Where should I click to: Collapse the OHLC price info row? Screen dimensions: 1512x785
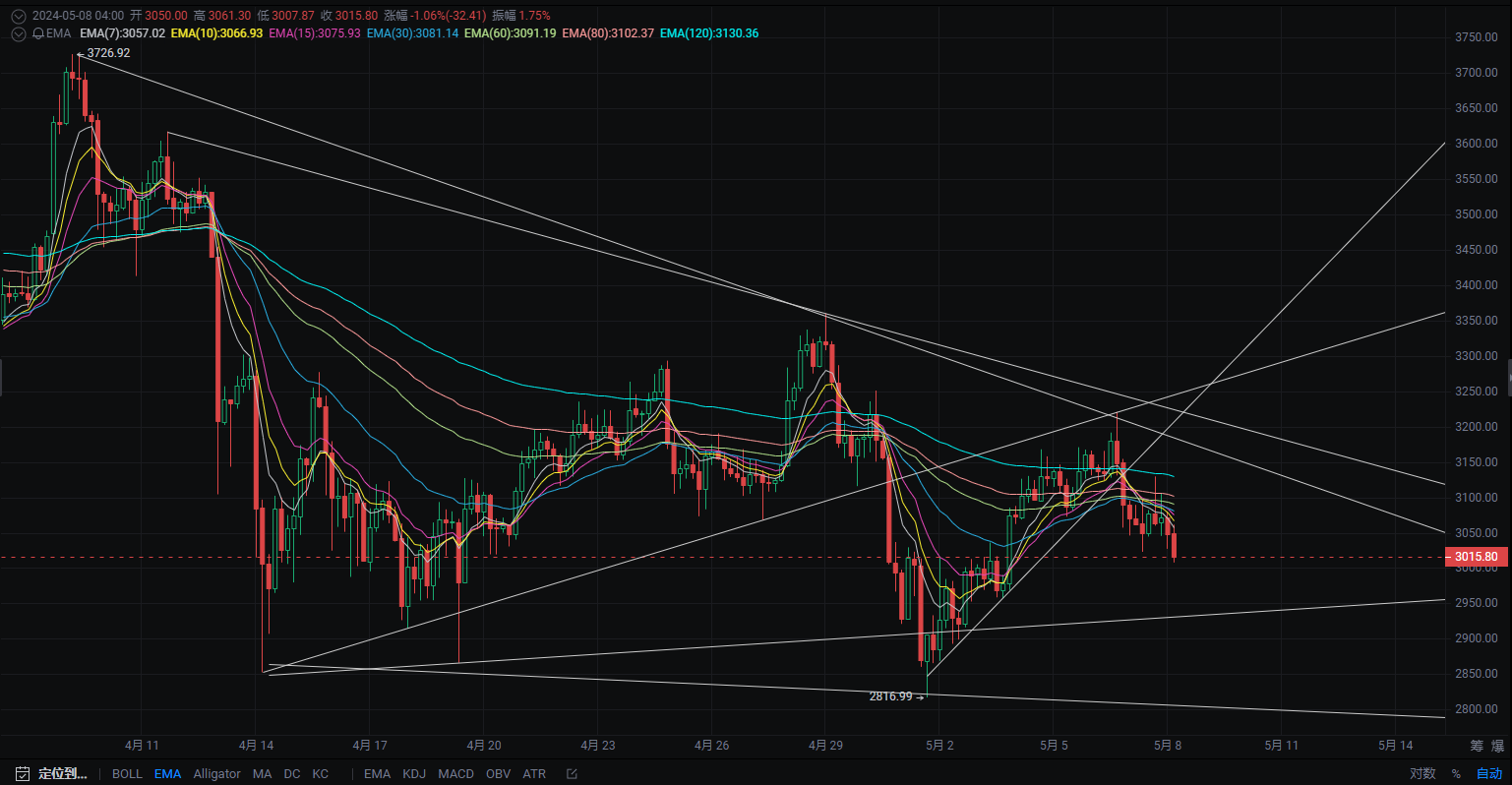click(x=18, y=16)
